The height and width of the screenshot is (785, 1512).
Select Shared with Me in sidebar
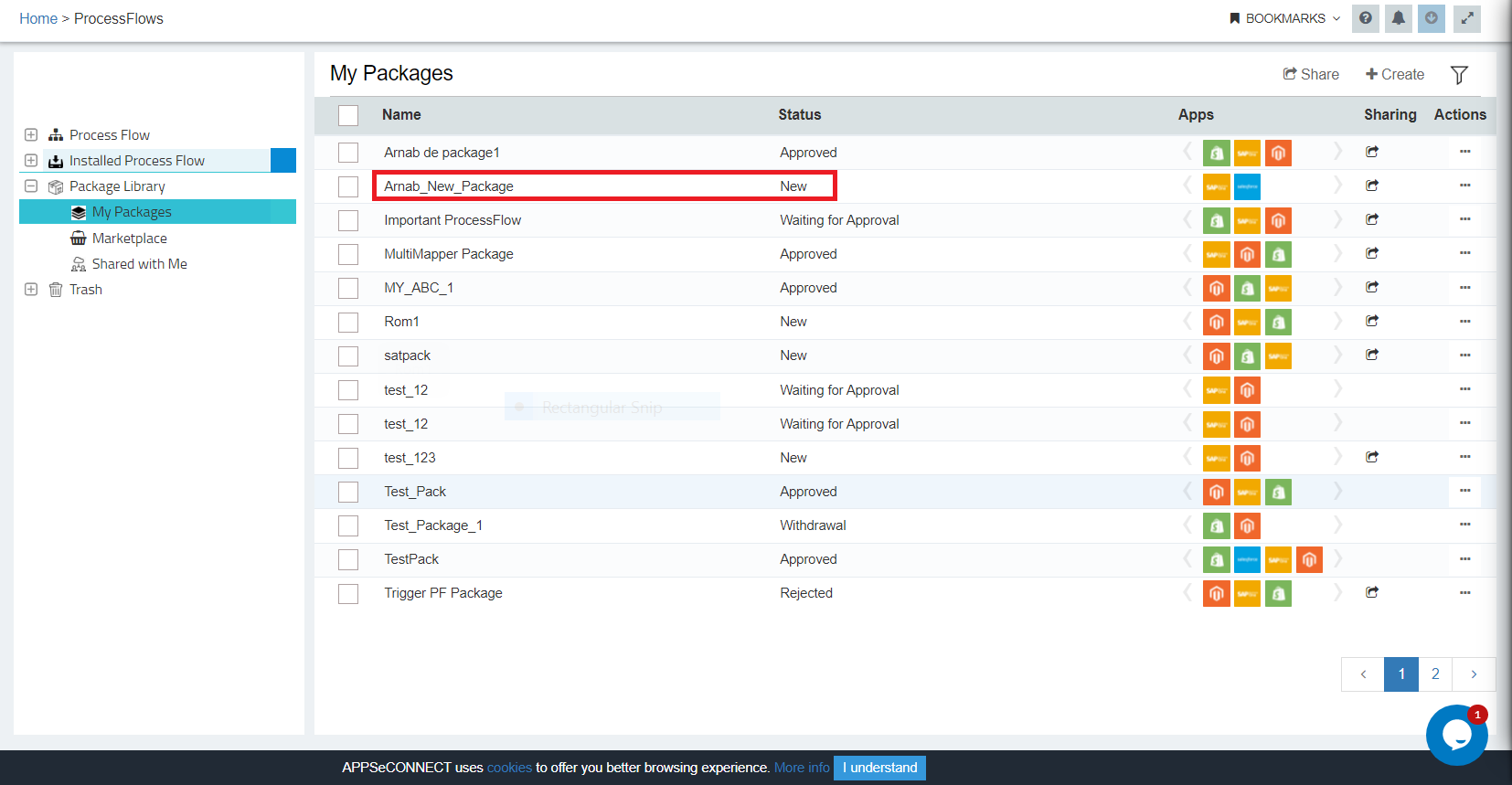pyautogui.click(x=139, y=264)
